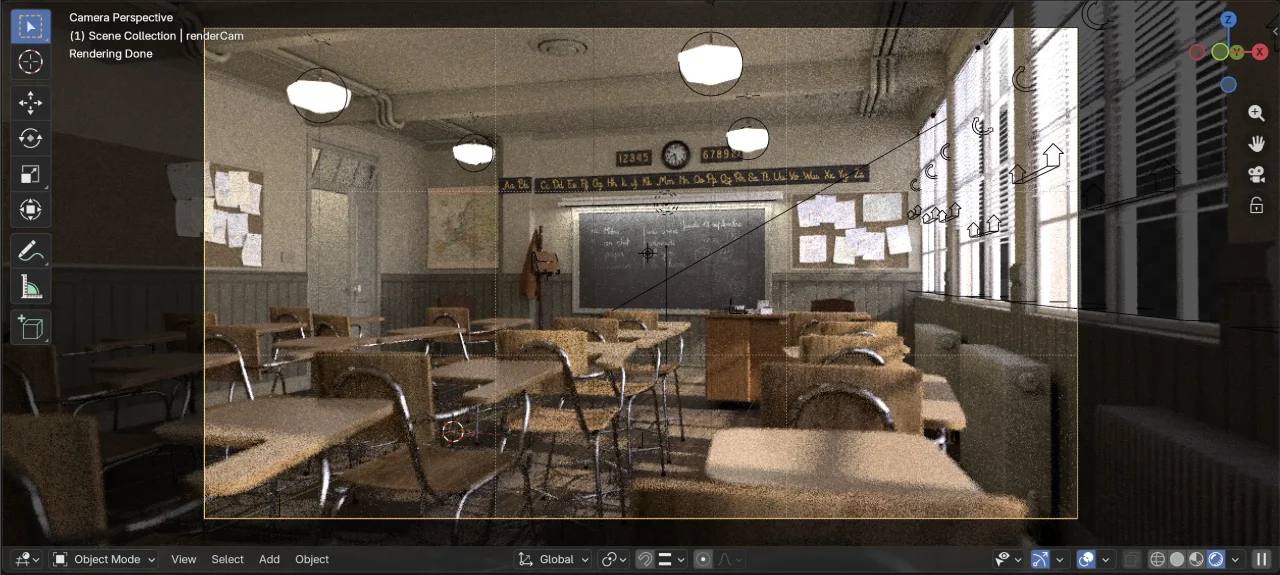Image resolution: width=1280 pixels, height=575 pixels.
Task: Click the pan hand viewport icon
Action: pyautogui.click(x=1257, y=144)
